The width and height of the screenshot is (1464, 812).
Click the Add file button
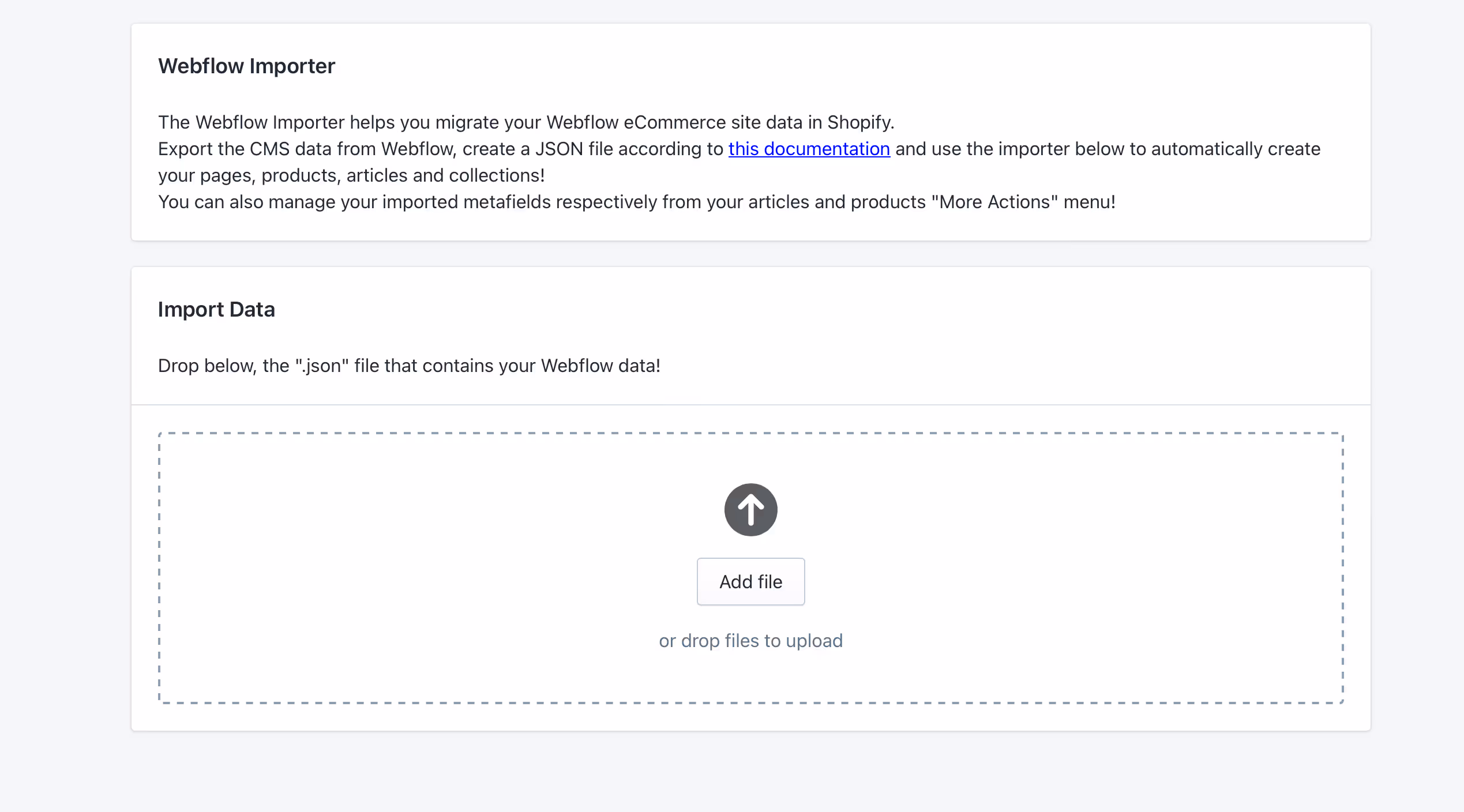(750, 581)
